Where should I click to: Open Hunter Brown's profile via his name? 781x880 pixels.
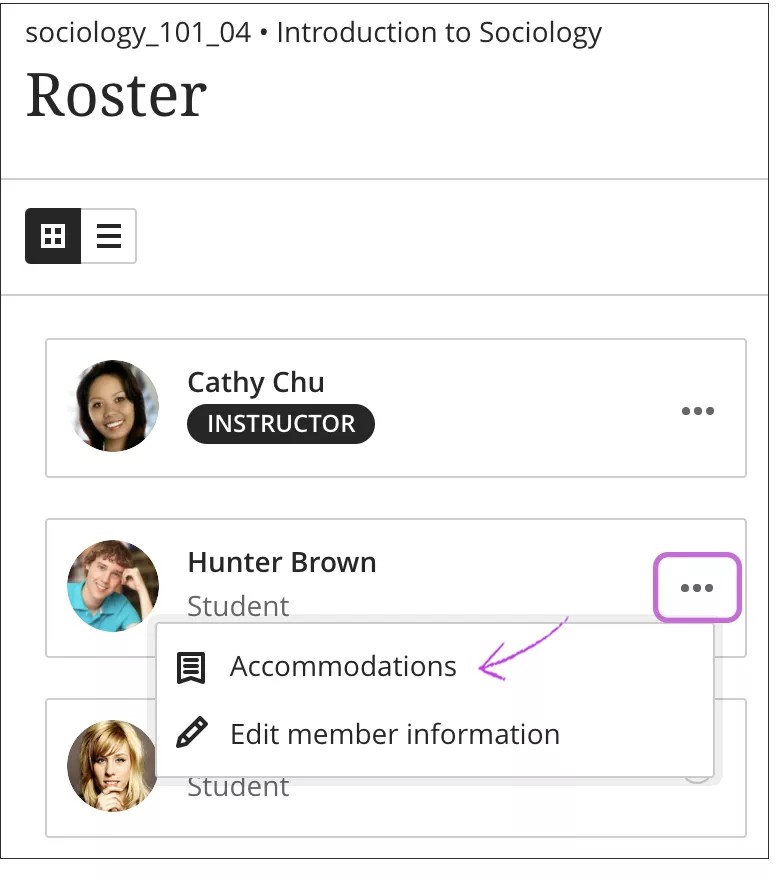[281, 562]
